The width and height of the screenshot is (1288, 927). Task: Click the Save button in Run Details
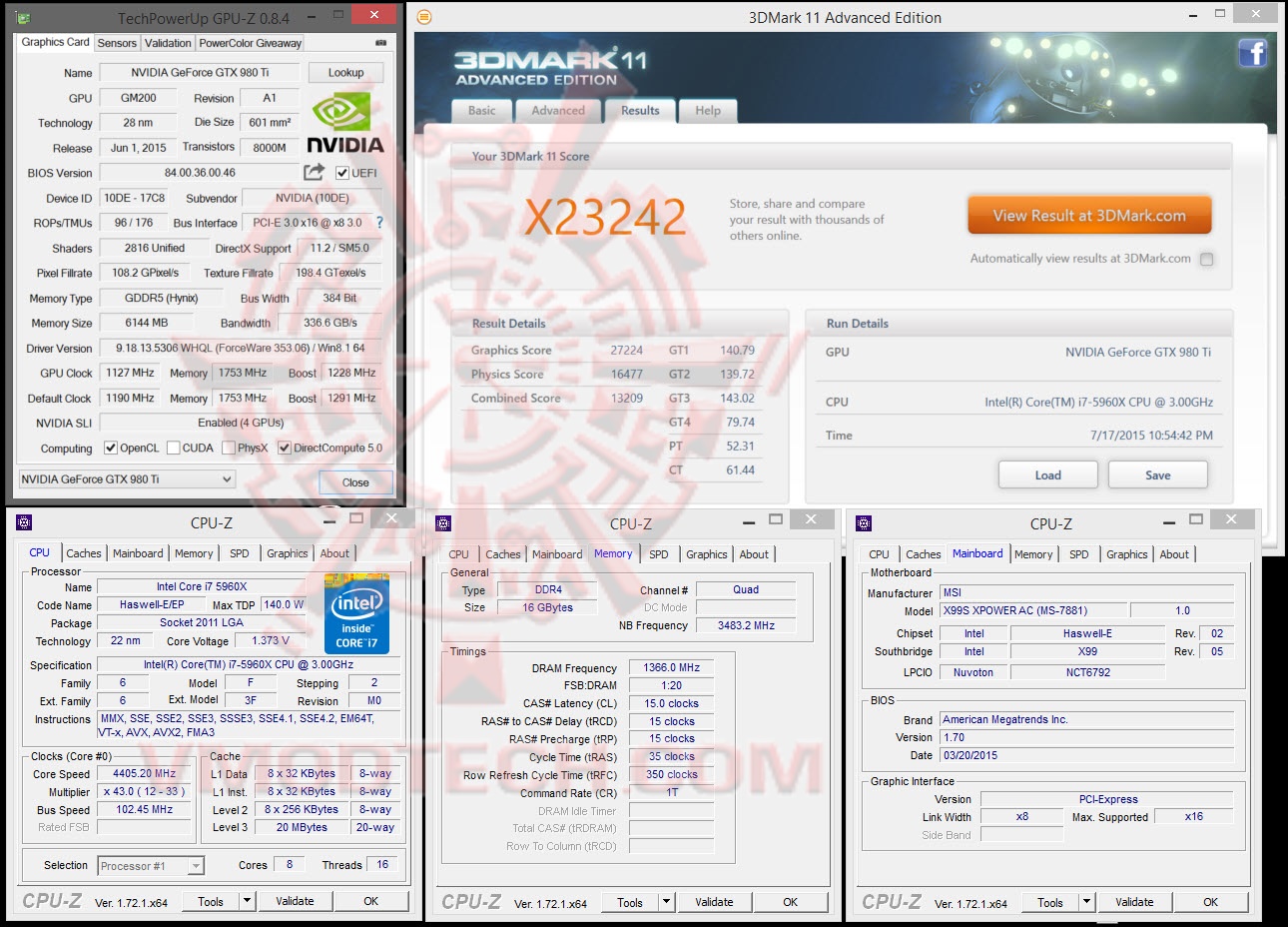pyautogui.click(x=1158, y=475)
